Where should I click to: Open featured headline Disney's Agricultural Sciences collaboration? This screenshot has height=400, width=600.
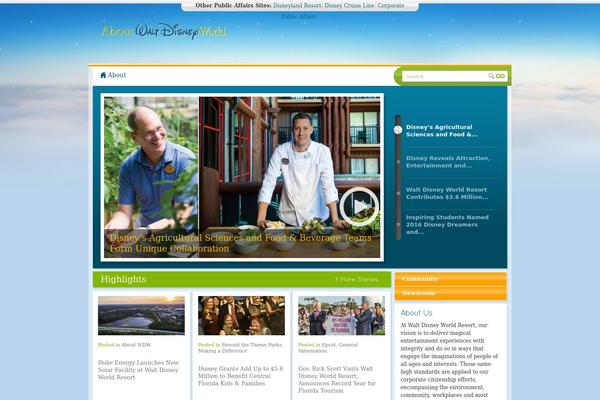(240, 243)
